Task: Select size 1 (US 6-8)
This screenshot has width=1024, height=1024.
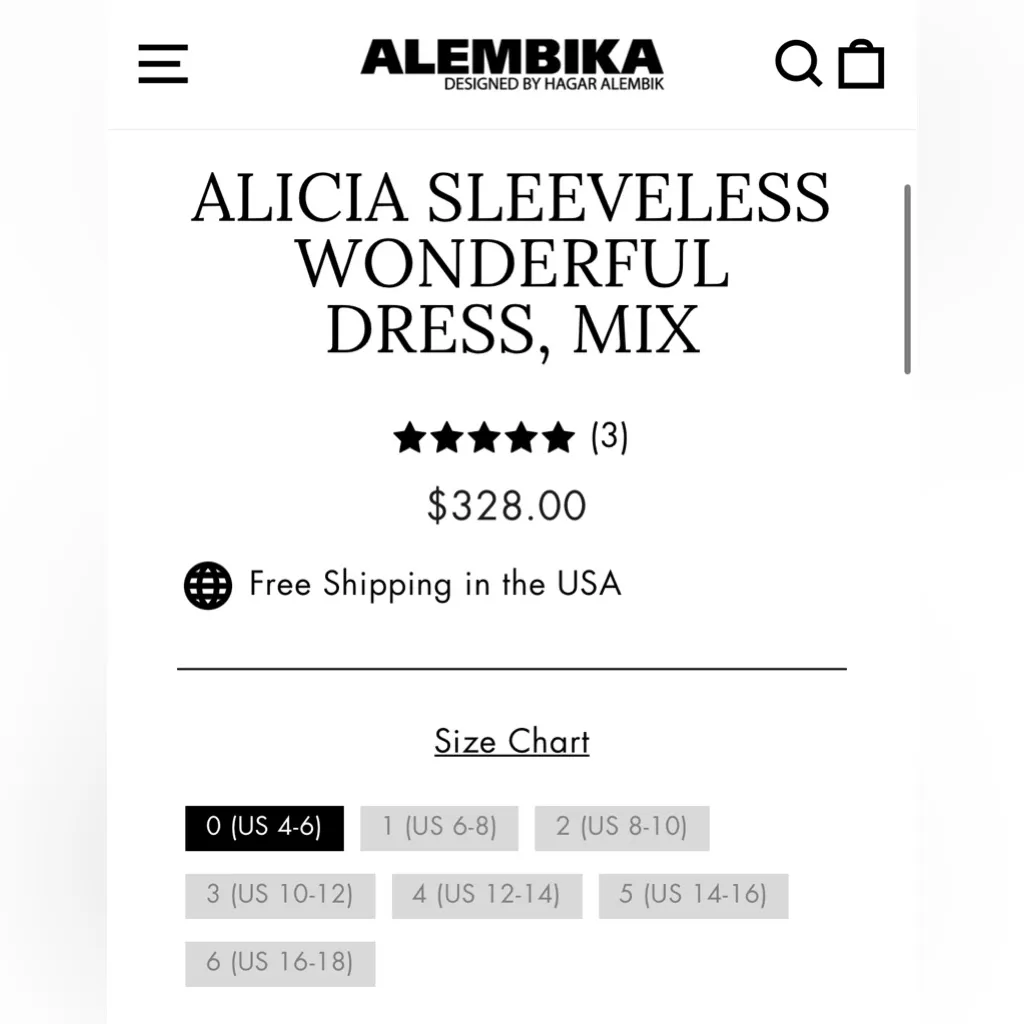Action: (x=438, y=828)
